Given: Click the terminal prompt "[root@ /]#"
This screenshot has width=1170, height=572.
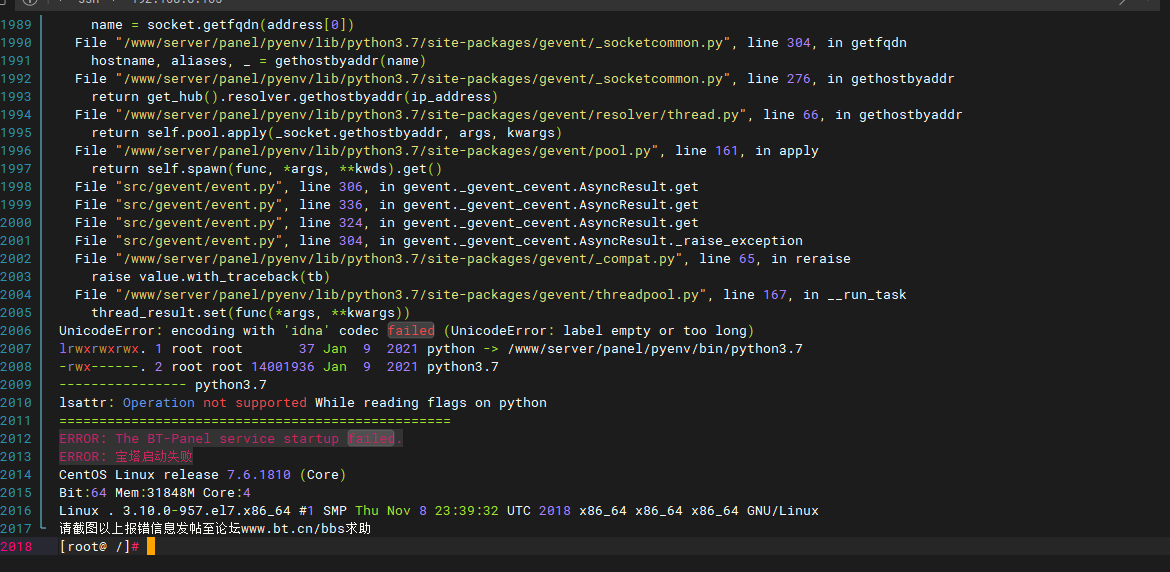Looking at the screenshot, I should [x=99, y=547].
